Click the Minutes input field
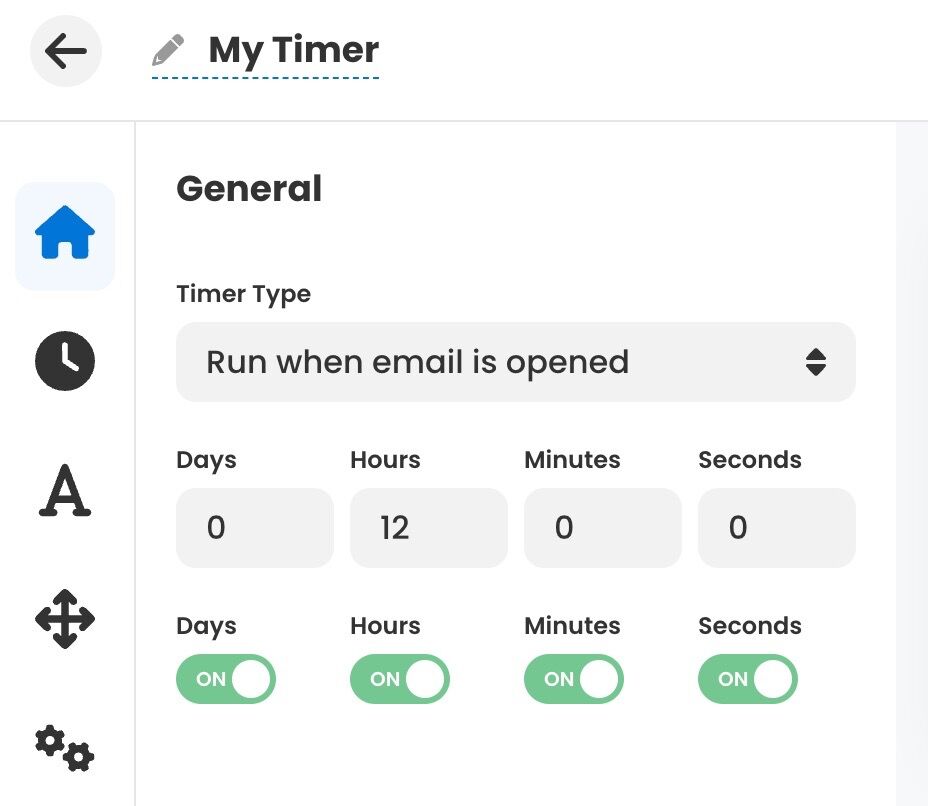 click(x=603, y=528)
